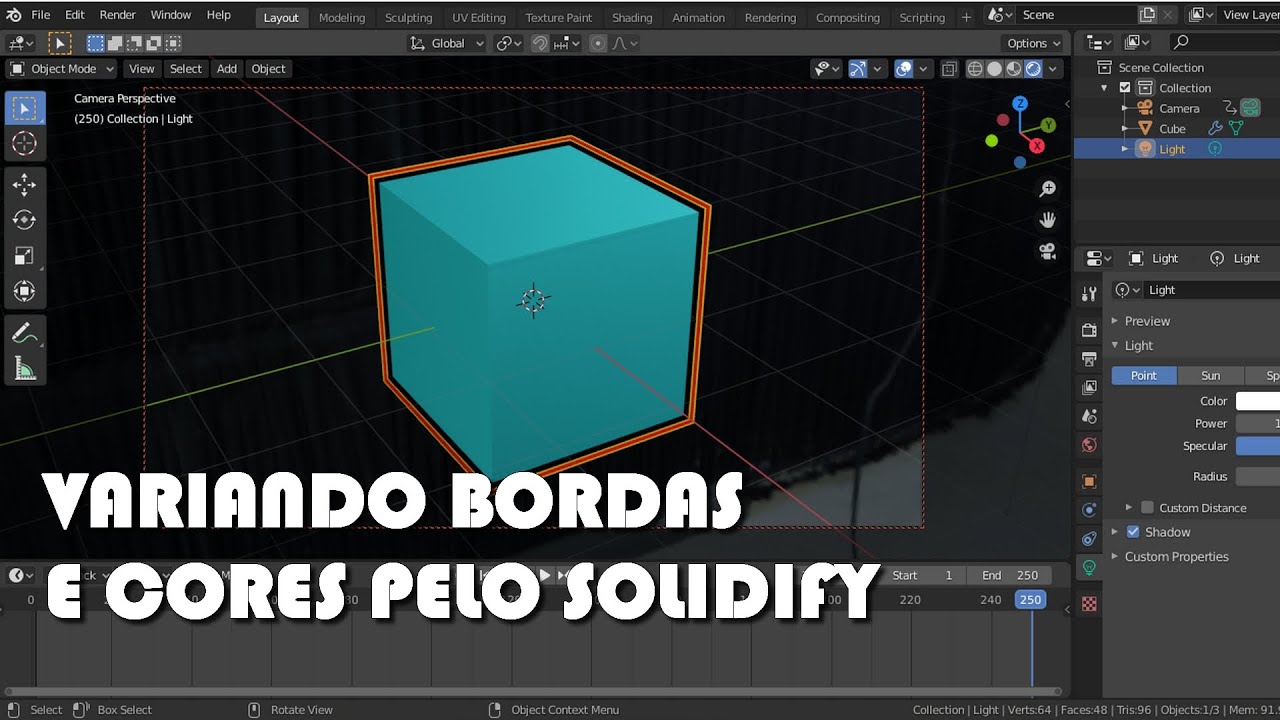Click the Z axis gizmo handle
Screen dimensions: 1280x720
pos(1020,103)
